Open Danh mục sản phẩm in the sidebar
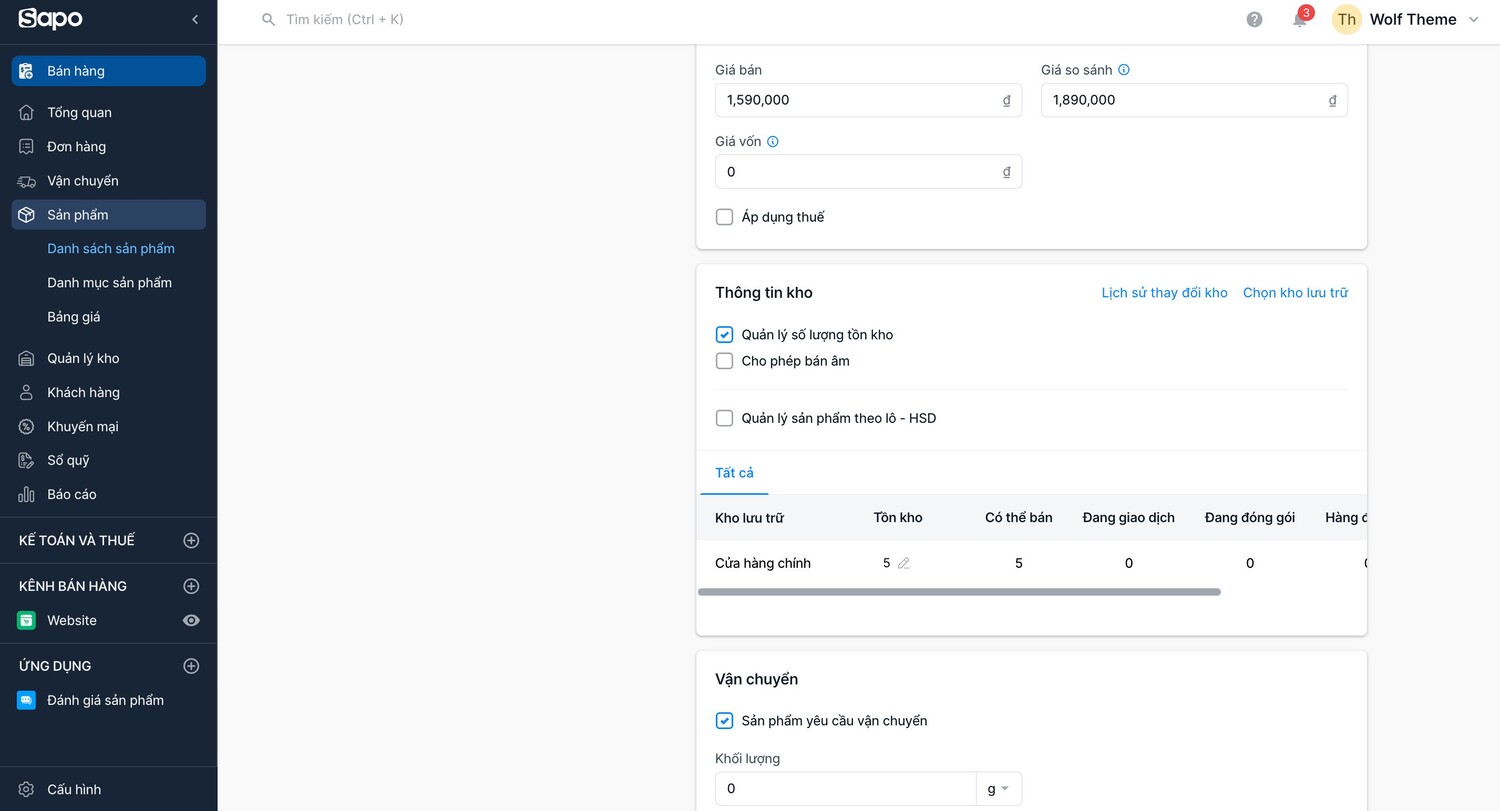The image size is (1500, 811). click(x=109, y=283)
